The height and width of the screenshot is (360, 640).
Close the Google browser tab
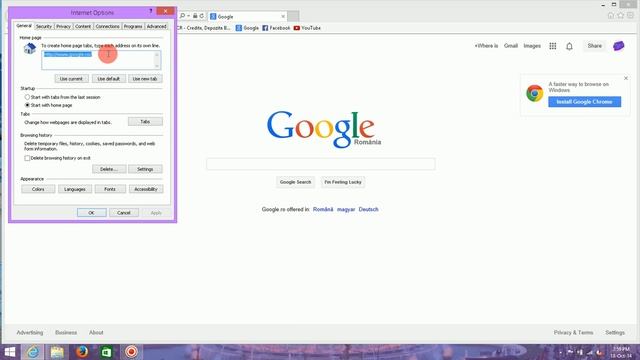(x=283, y=16)
